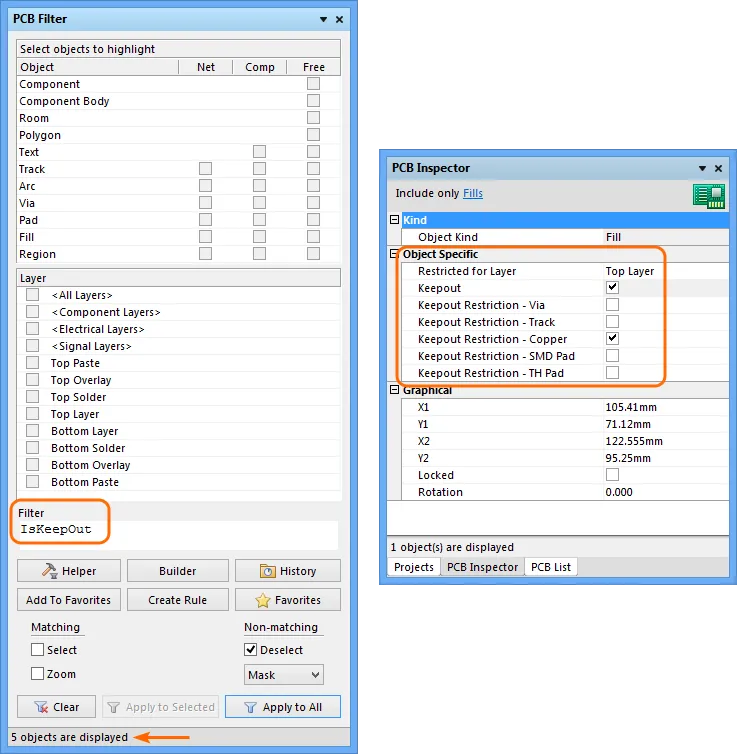
Task: Check the Bottom Layer checkbox
Action: (32, 430)
